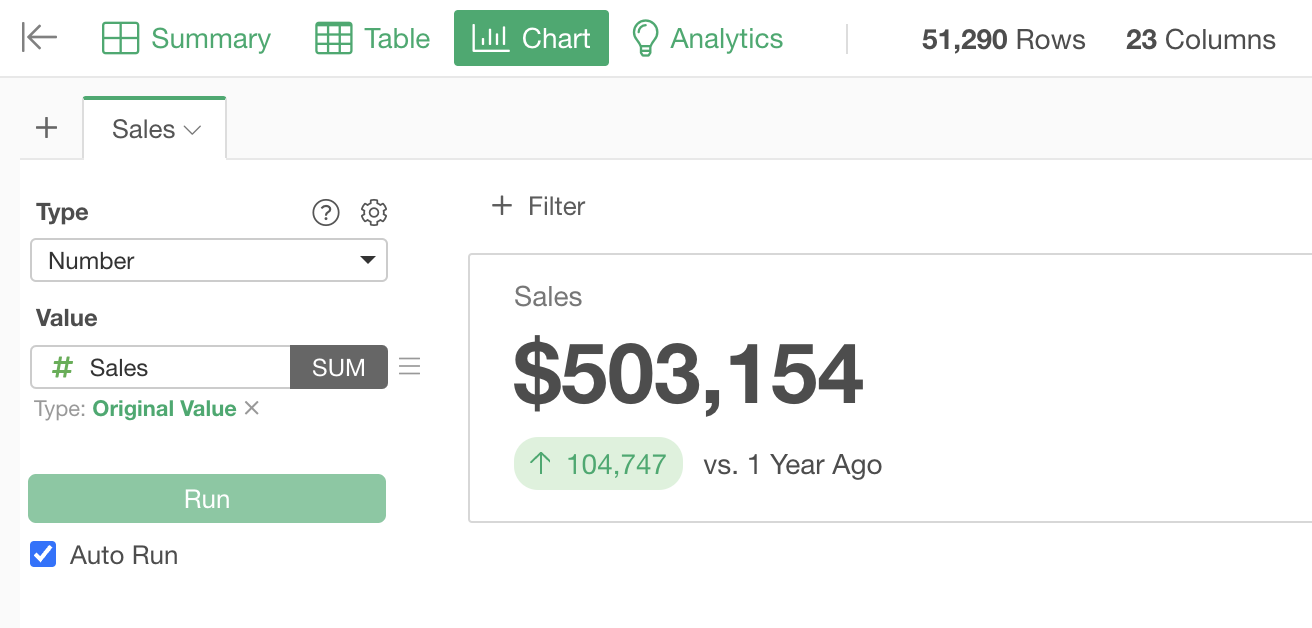The width and height of the screenshot is (1312, 628).
Task: Open chart help question mark icon
Action: [x=326, y=212]
